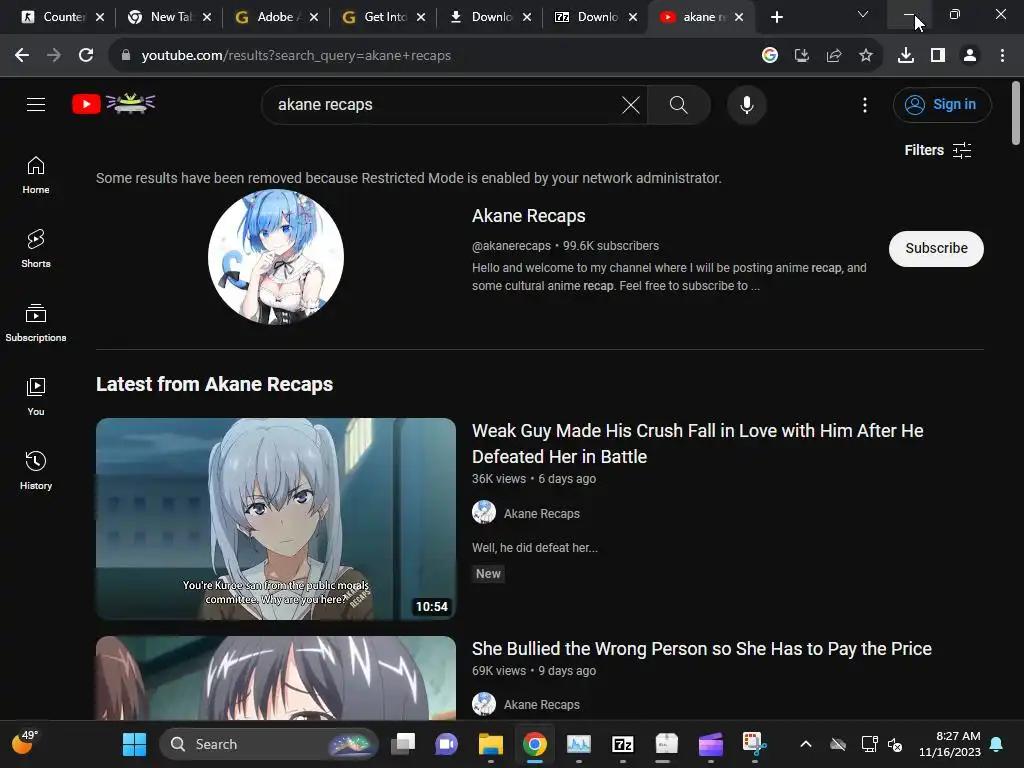
Task: Click the 10:54 video thumbnail
Action: [x=276, y=519]
